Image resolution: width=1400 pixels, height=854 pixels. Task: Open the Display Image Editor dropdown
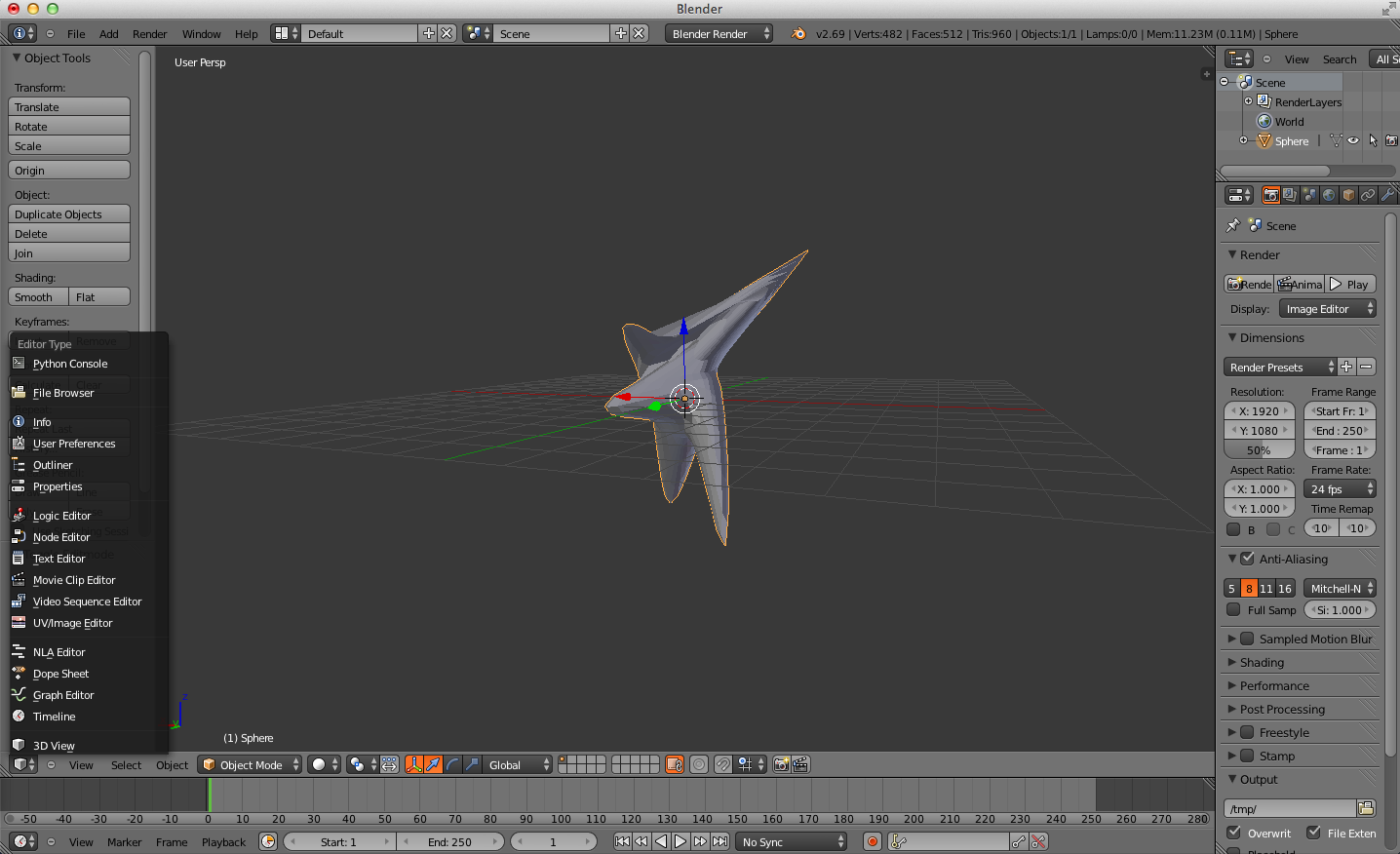(1328, 309)
